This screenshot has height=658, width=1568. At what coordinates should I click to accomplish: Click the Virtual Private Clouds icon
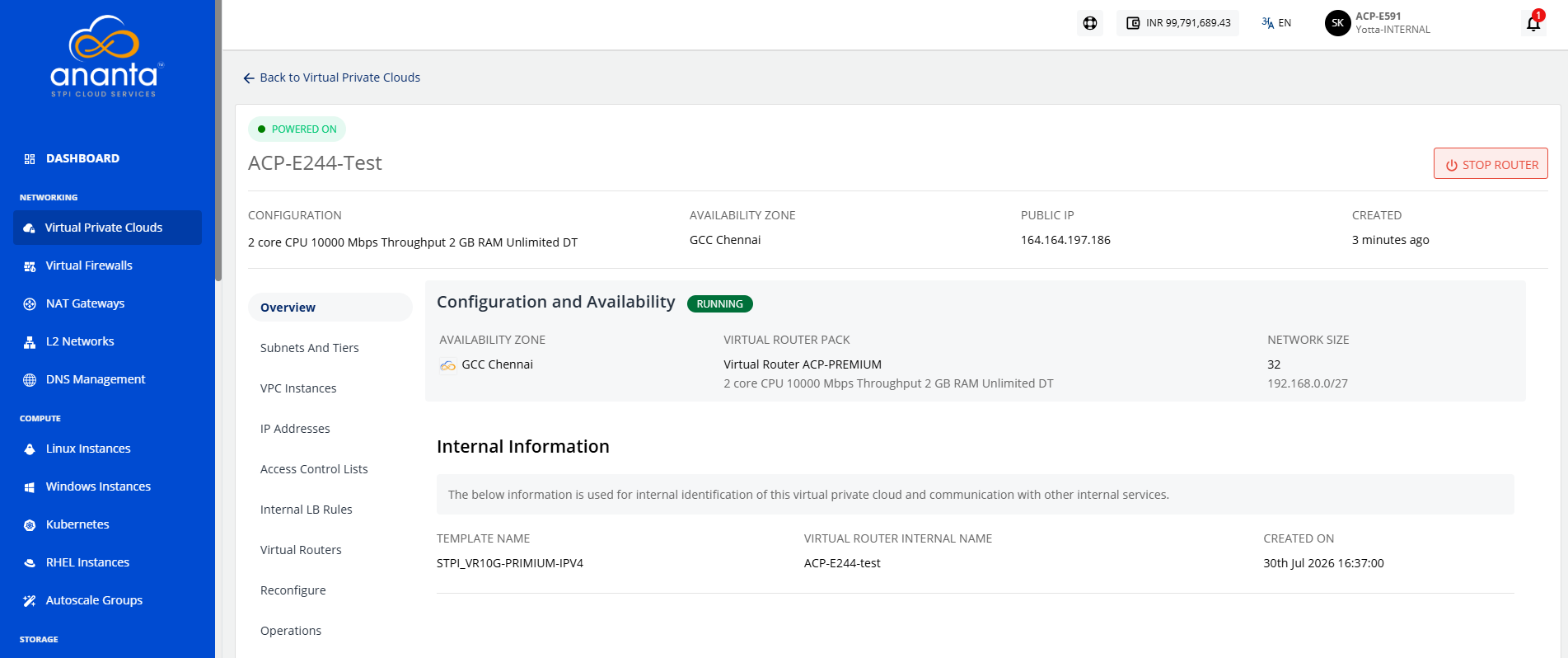point(30,228)
